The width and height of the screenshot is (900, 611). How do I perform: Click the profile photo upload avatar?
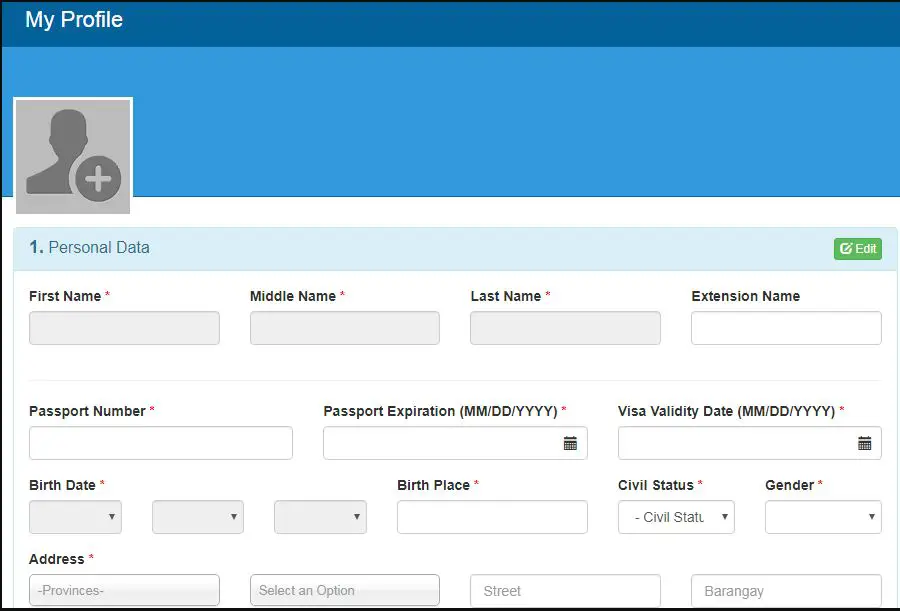pyautogui.click(x=73, y=156)
